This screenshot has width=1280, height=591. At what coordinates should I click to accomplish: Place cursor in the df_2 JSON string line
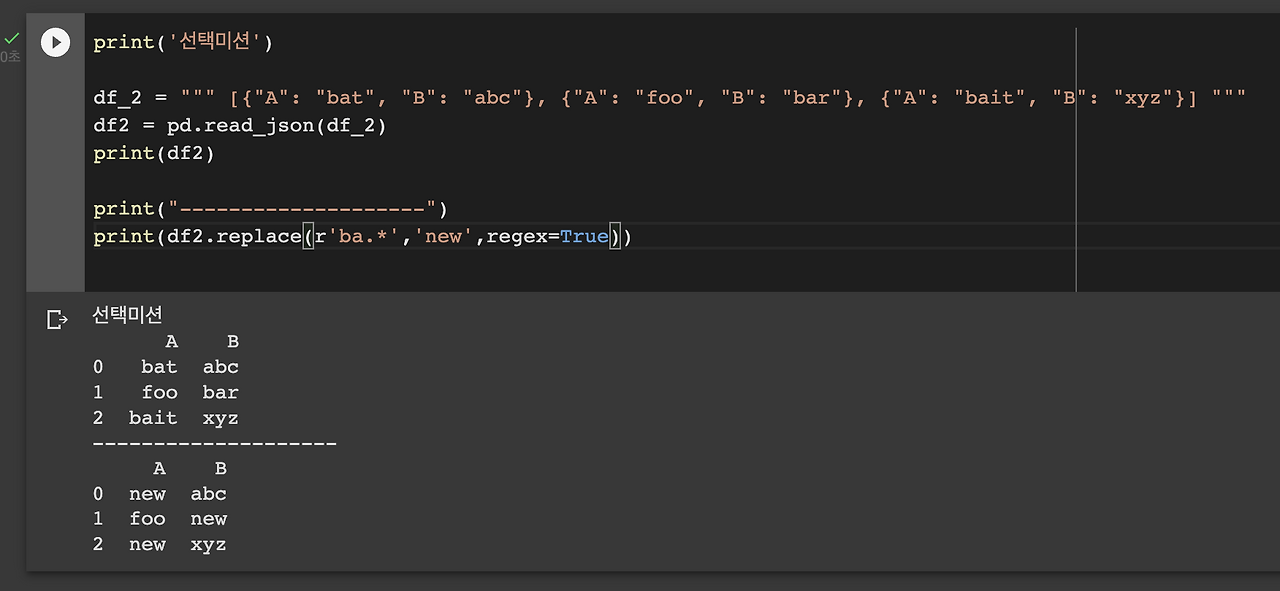point(669,98)
